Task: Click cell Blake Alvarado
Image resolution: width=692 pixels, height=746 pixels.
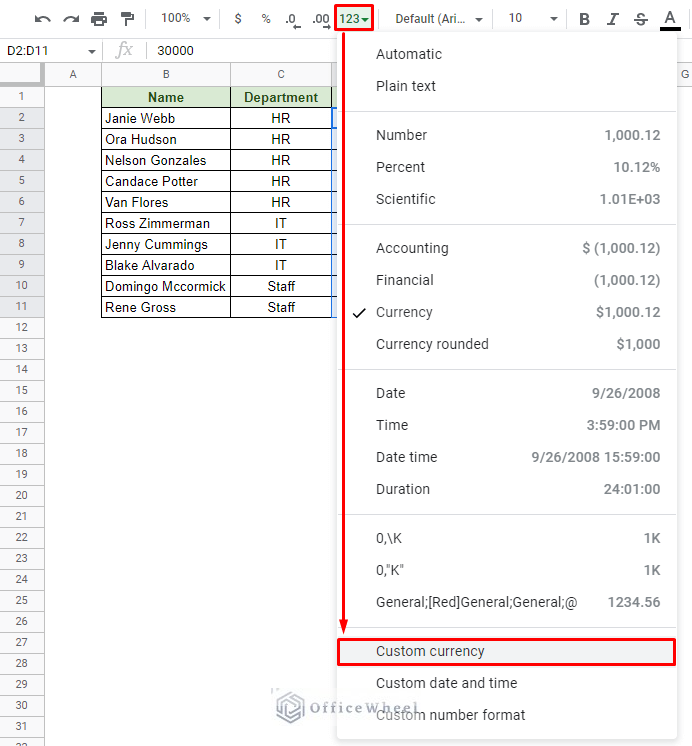Action: [166, 265]
